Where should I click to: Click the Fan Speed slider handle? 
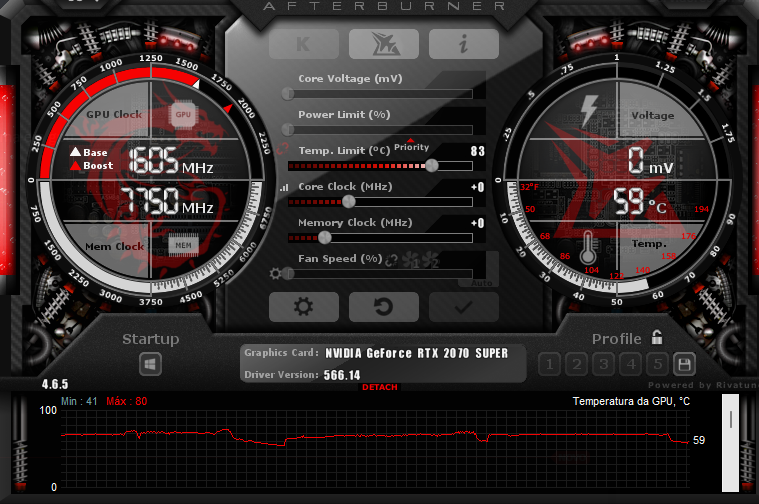pos(288,274)
